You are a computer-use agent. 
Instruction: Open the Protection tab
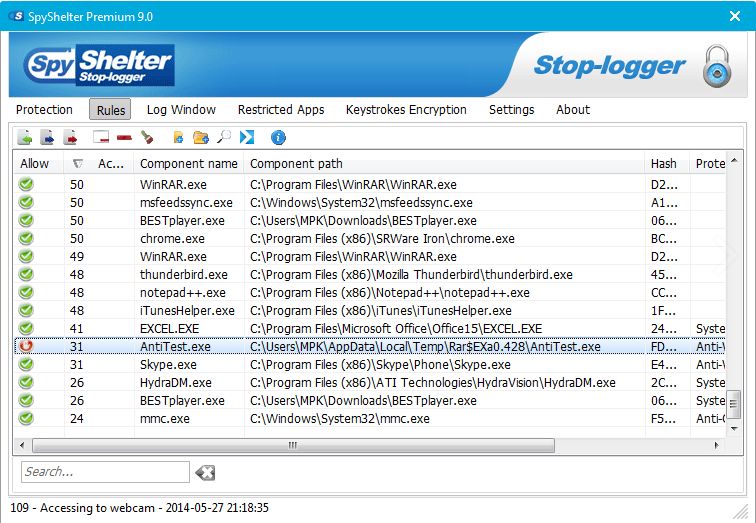[x=44, y=110]
